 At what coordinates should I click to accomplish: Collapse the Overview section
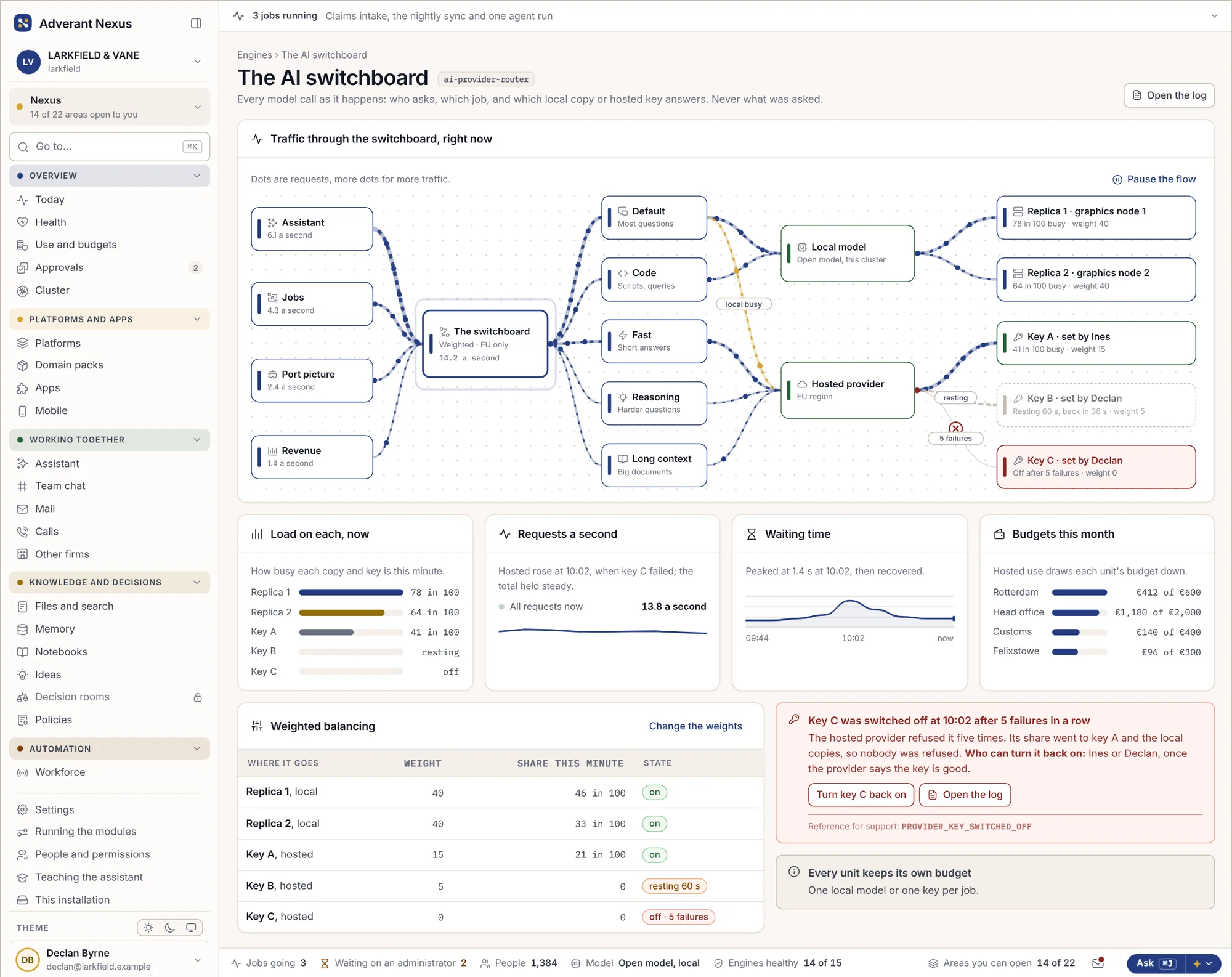[110, 176]
